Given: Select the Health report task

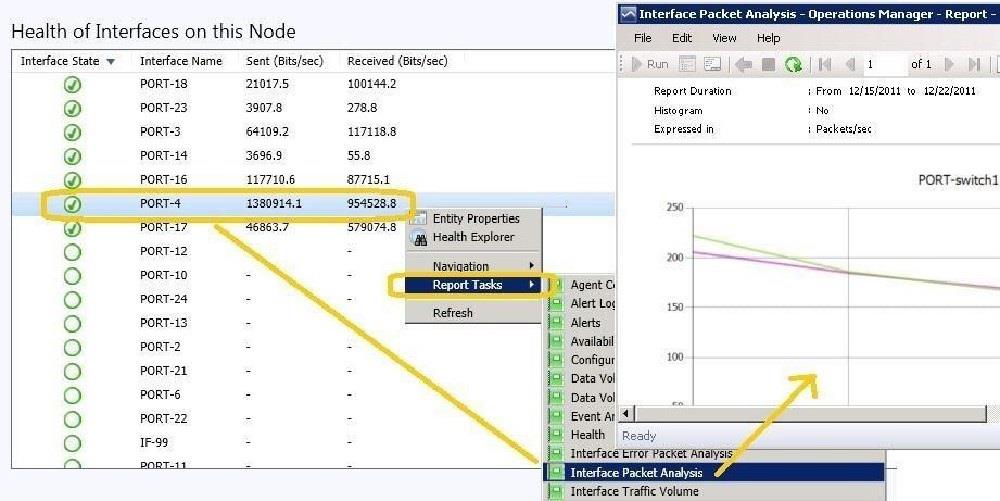Looking at the screenshot, I should (587, 435).
